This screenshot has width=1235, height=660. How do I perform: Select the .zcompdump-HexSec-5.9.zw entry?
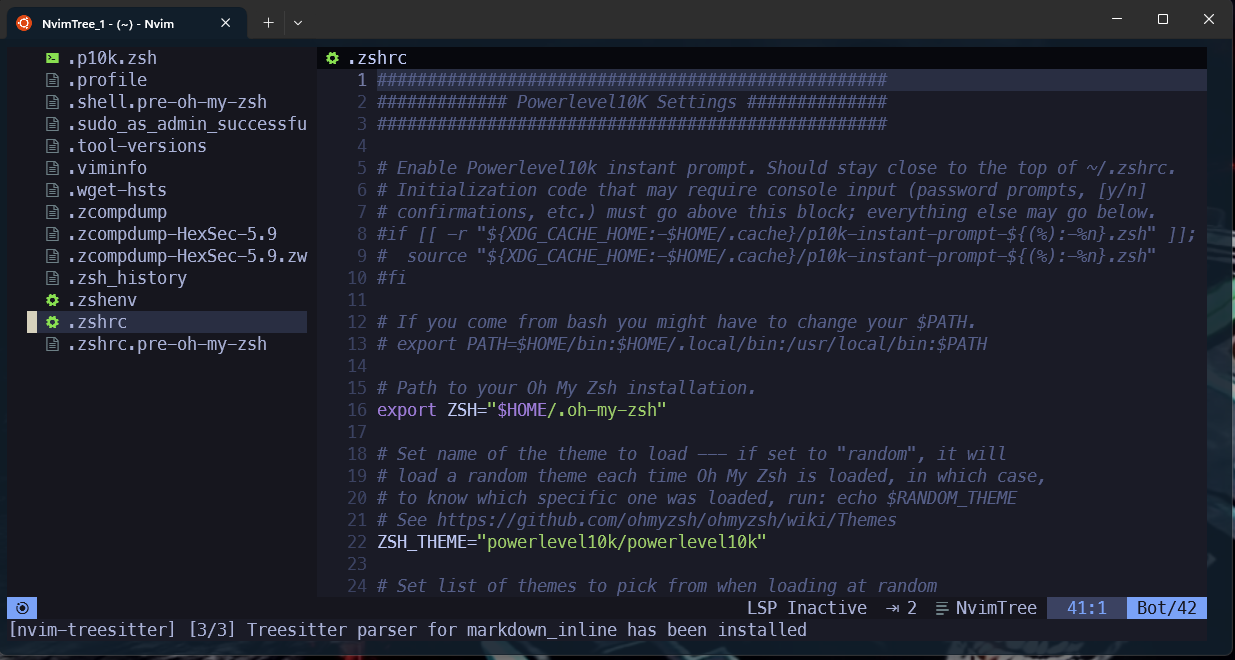point(187,256)
